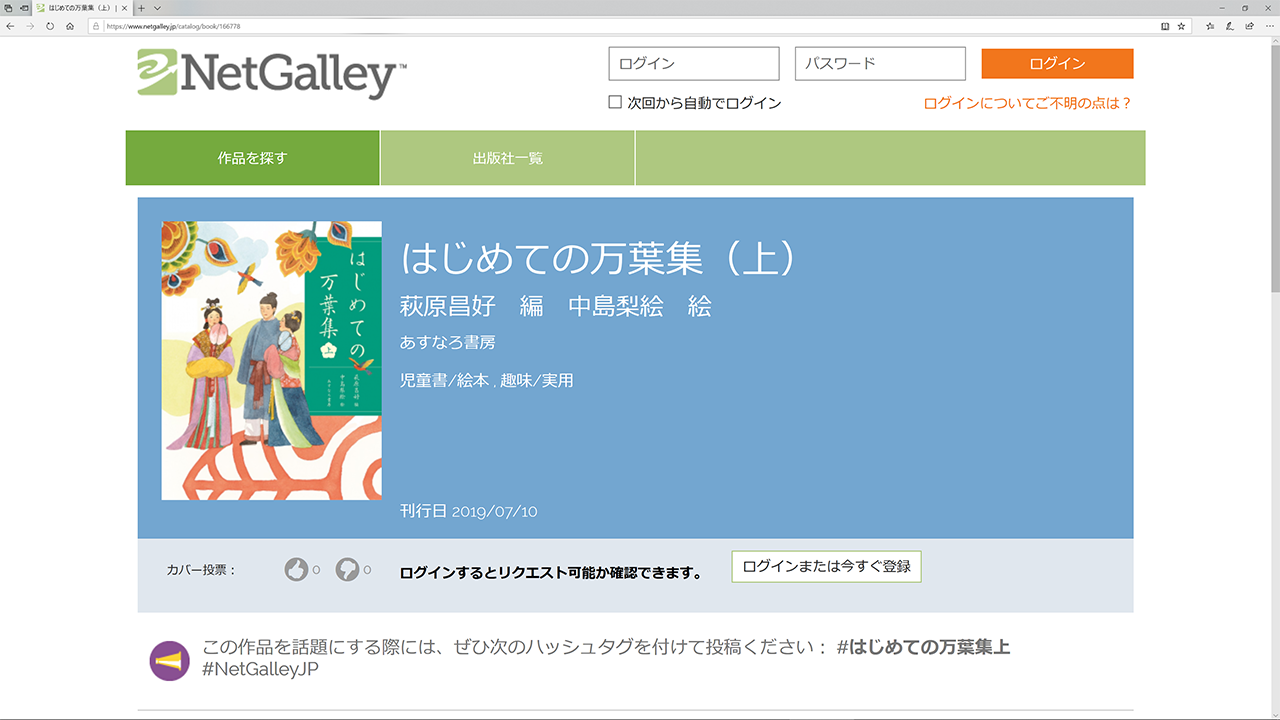1280x720 pixels.
Task: Click the title はじめての万葉集（上）
Action: 600,259
